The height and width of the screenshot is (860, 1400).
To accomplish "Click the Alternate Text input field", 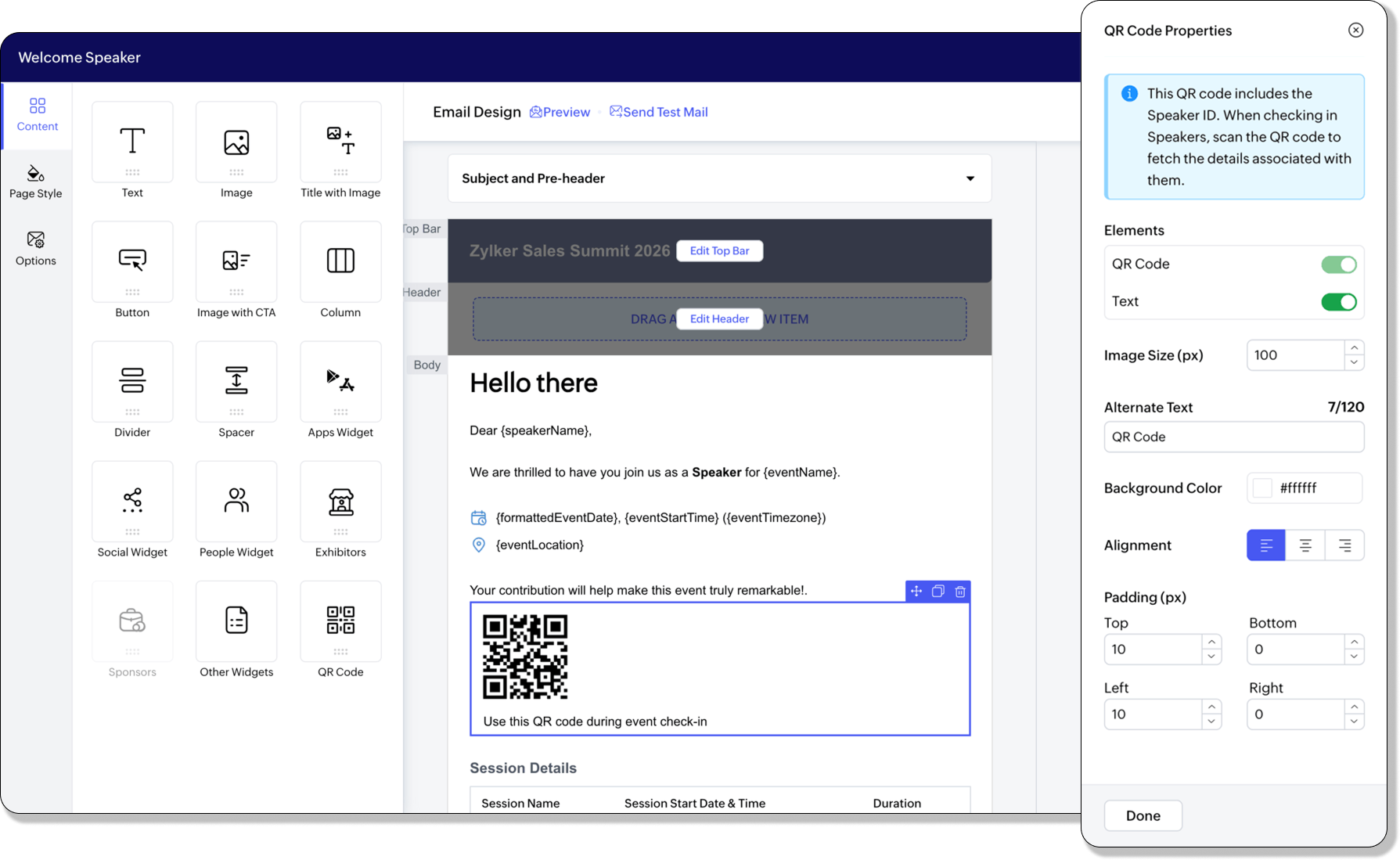I will click(1234, 437).
